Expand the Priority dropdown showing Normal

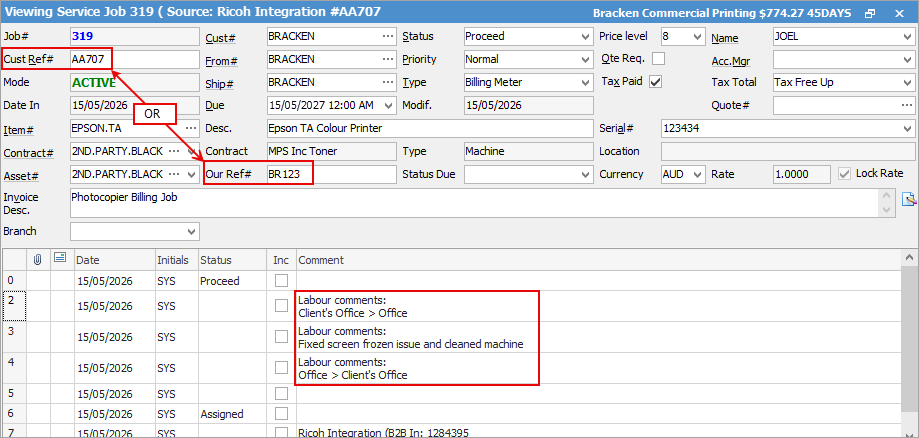tap(586, 59)
